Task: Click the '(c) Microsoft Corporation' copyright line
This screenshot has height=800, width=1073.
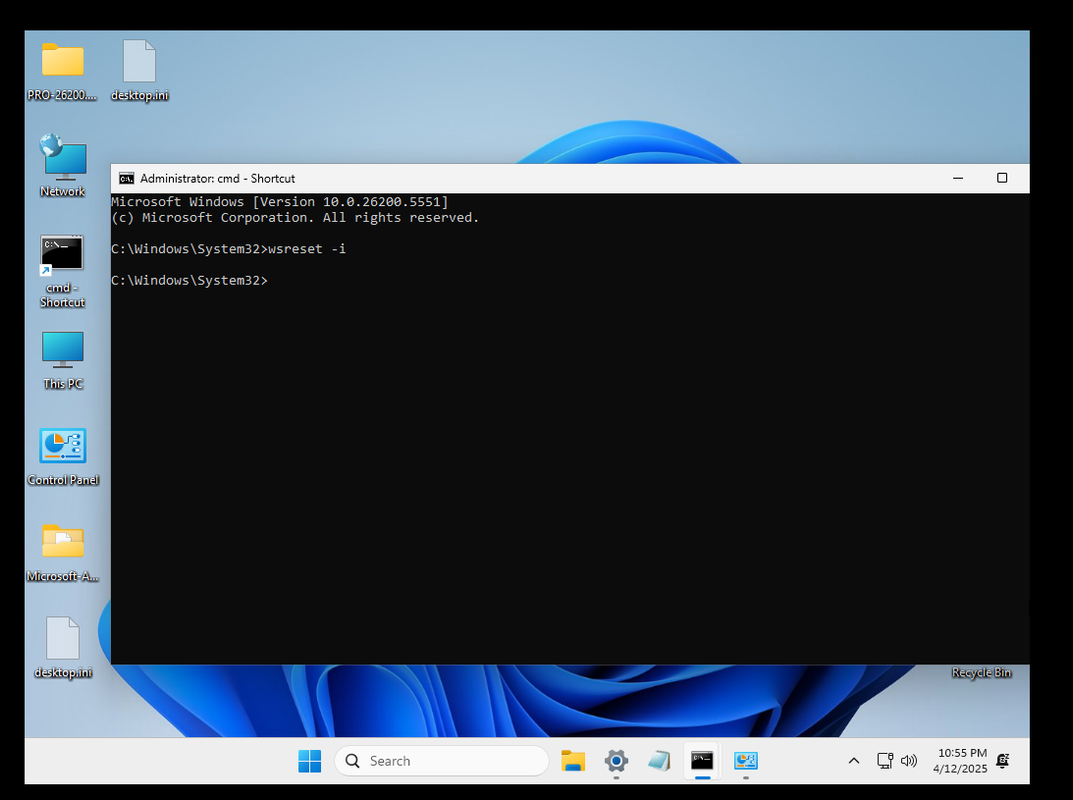Action: [295, 218]
